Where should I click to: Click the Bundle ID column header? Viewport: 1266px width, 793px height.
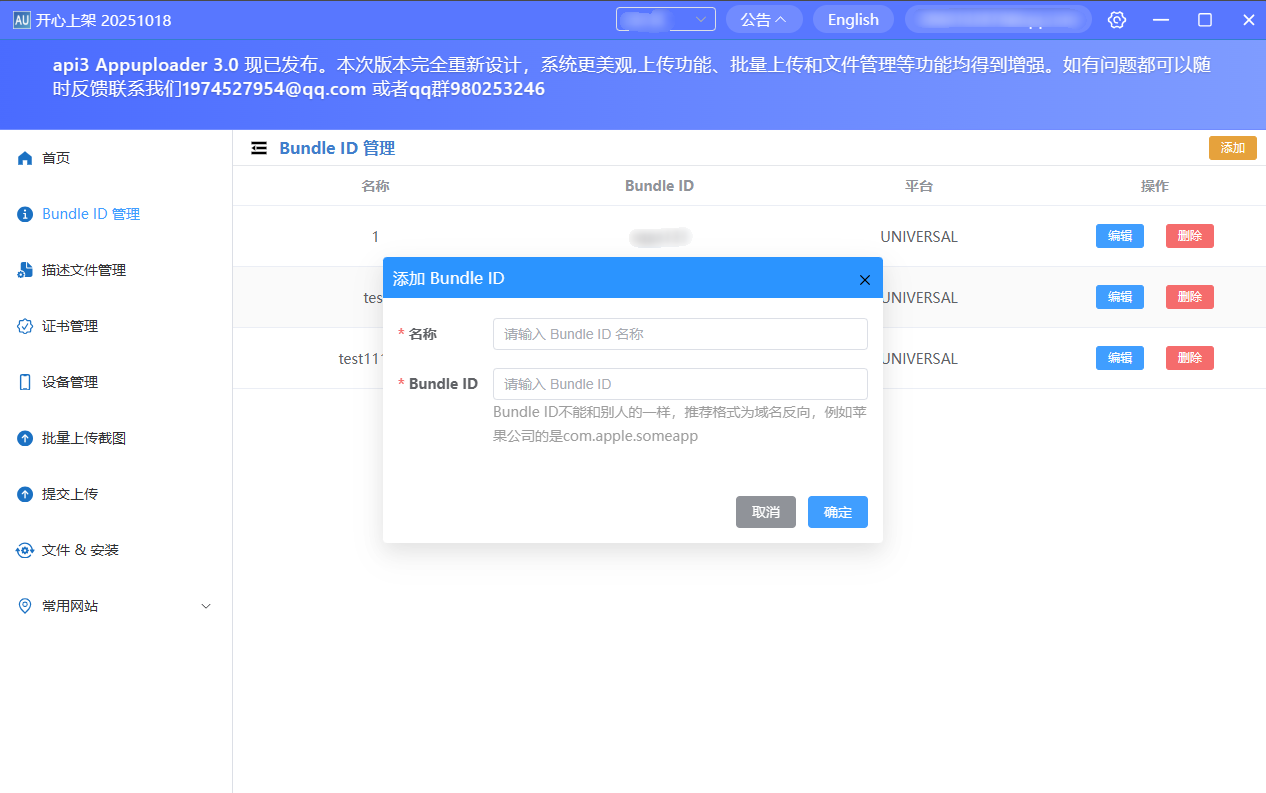point(659,186)
